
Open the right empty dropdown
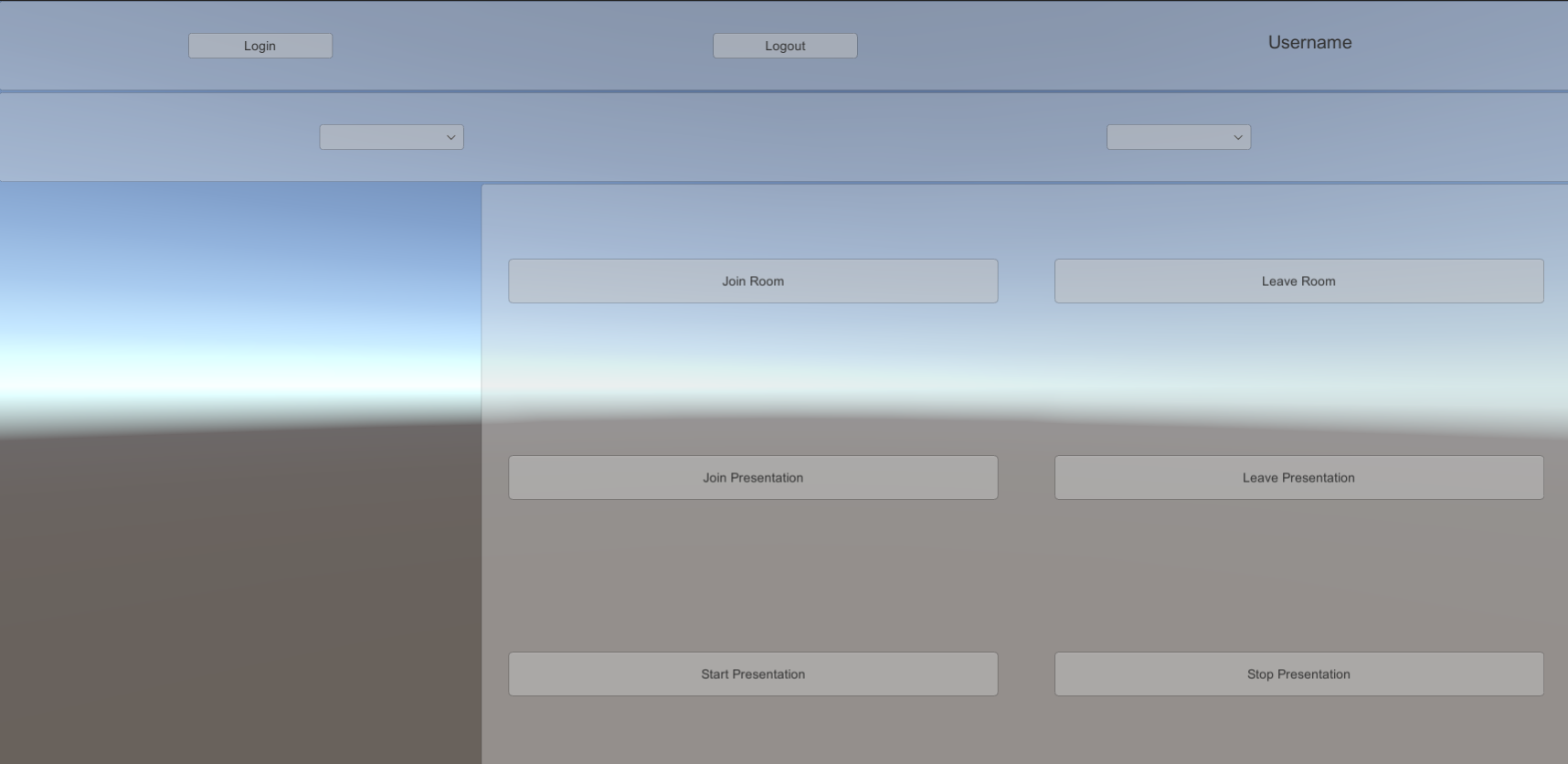(1170, 137)
